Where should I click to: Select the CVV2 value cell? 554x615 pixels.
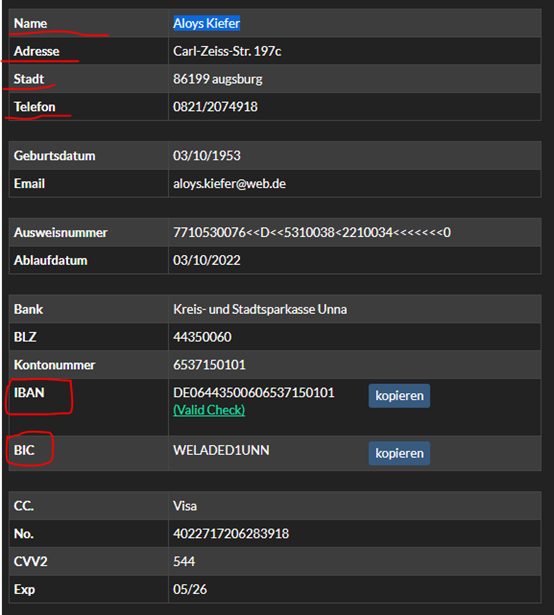click(x=355, y=561)
